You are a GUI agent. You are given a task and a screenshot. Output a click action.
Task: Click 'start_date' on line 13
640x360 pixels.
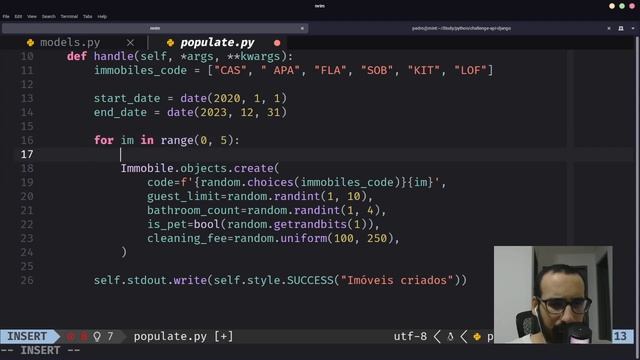(x=127, y=98)
